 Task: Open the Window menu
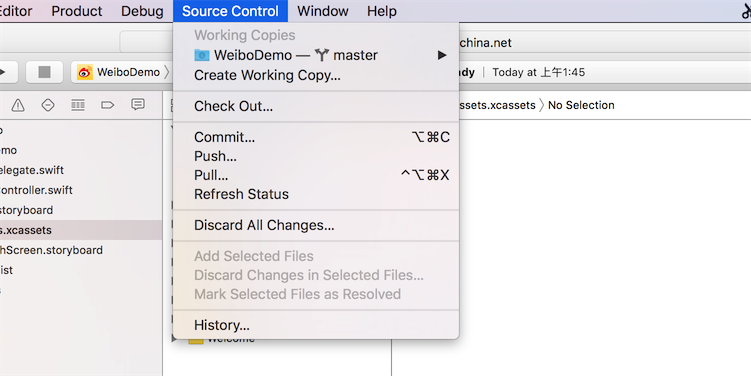[x=323, y=11]
